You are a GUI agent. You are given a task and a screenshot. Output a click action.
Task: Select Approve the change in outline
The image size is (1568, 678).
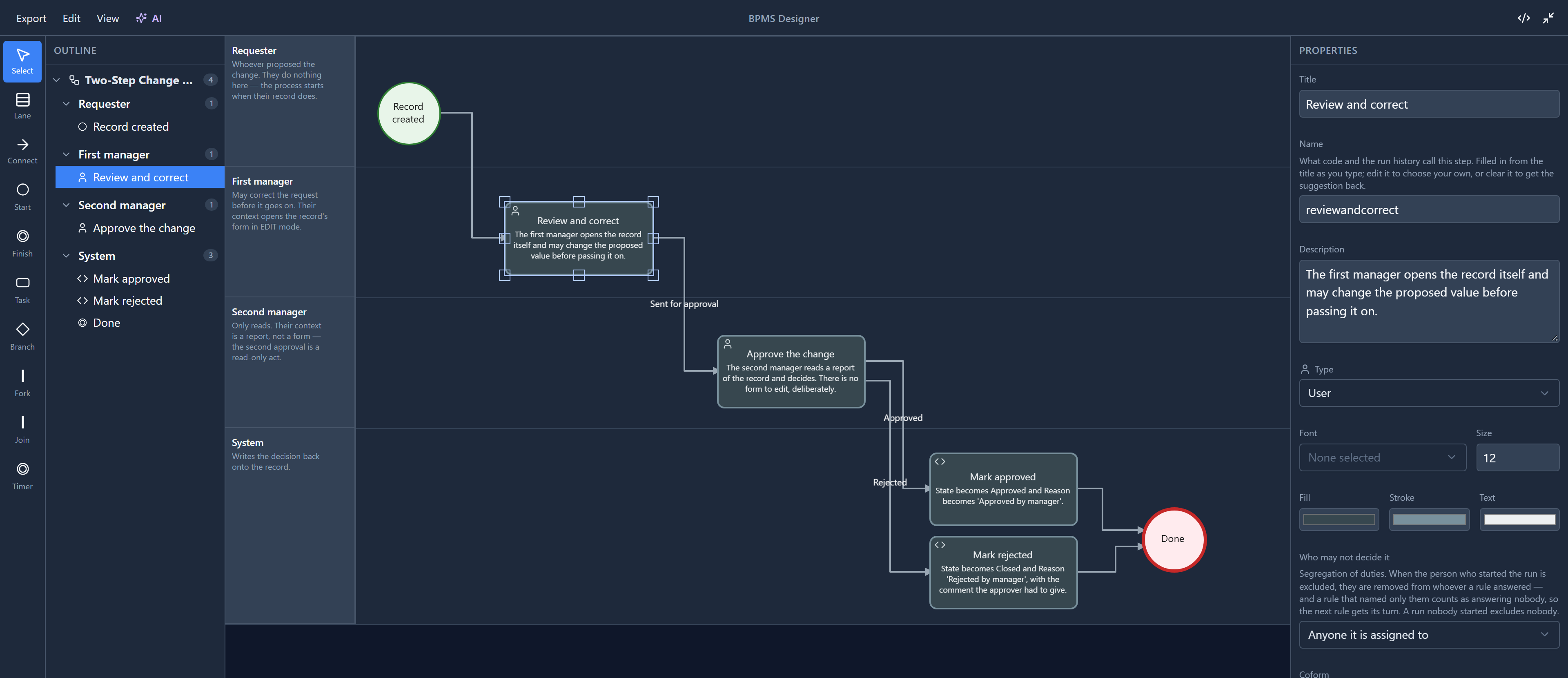pyautogui.click(x=140, y=228)
